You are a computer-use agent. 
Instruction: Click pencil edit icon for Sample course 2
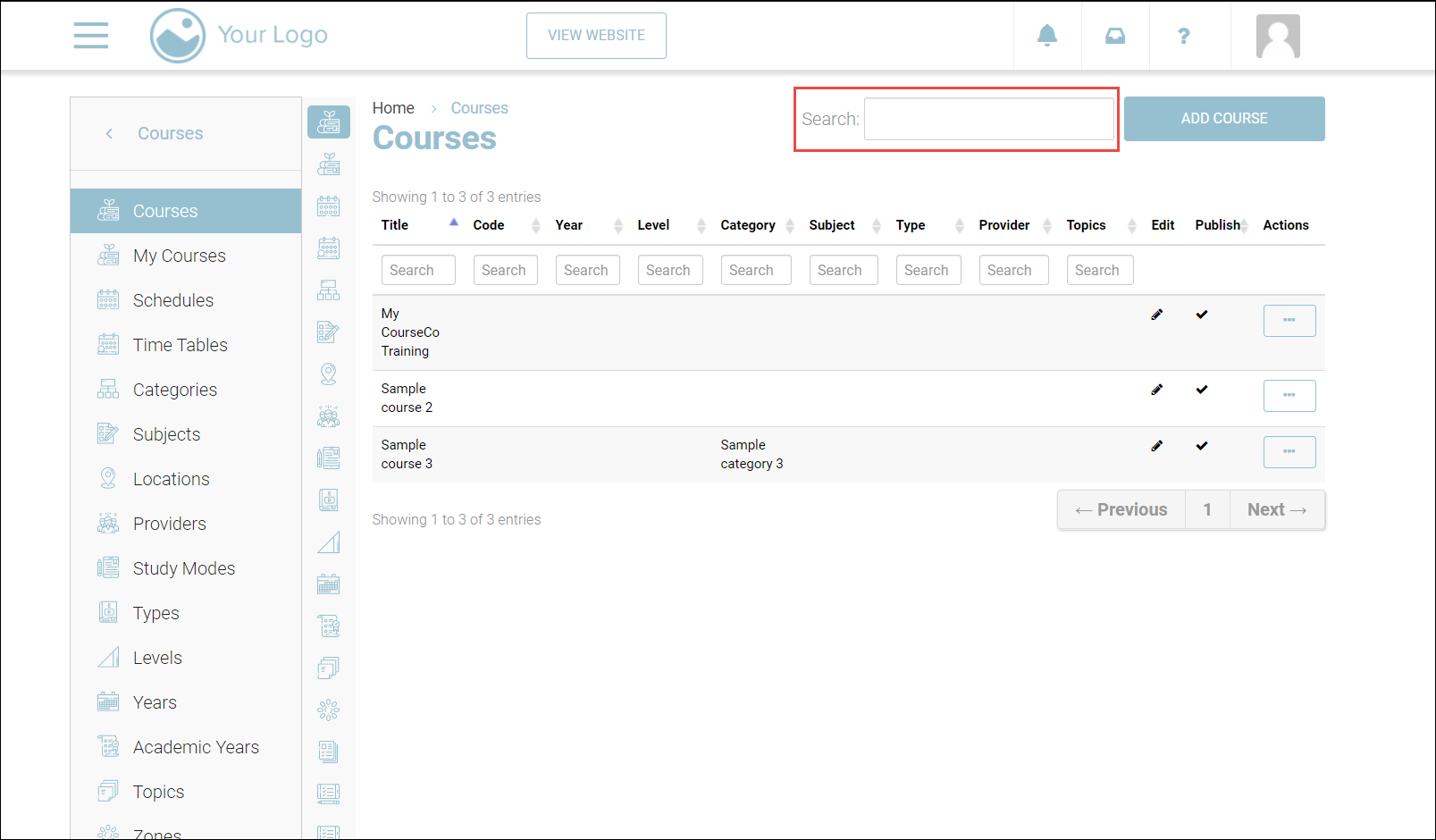pos(1156,390)
